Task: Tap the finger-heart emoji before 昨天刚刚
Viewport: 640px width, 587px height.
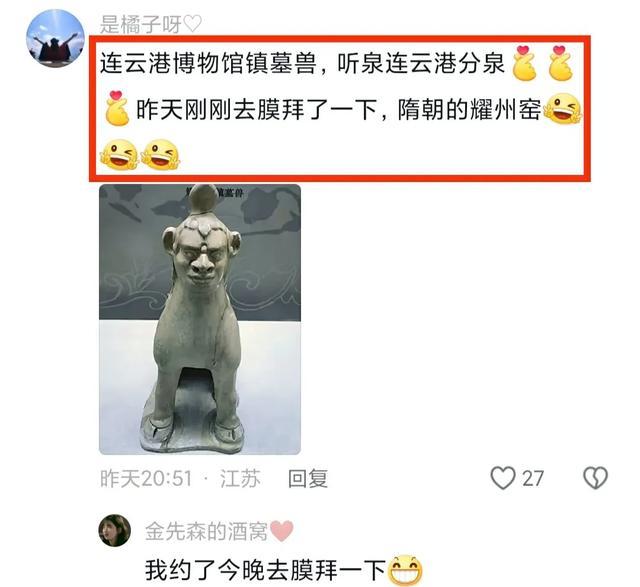Action: pyautogui.click(x=116, y=108)
